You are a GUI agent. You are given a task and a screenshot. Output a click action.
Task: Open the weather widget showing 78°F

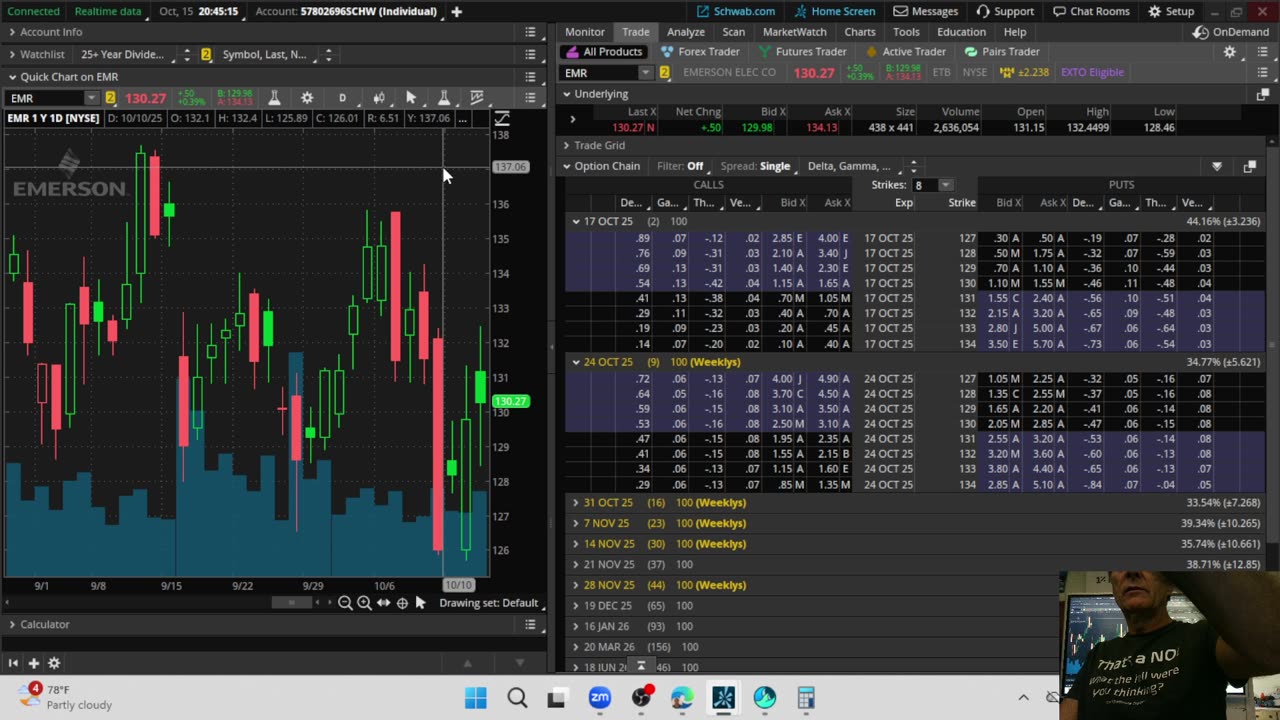[65, 697]
